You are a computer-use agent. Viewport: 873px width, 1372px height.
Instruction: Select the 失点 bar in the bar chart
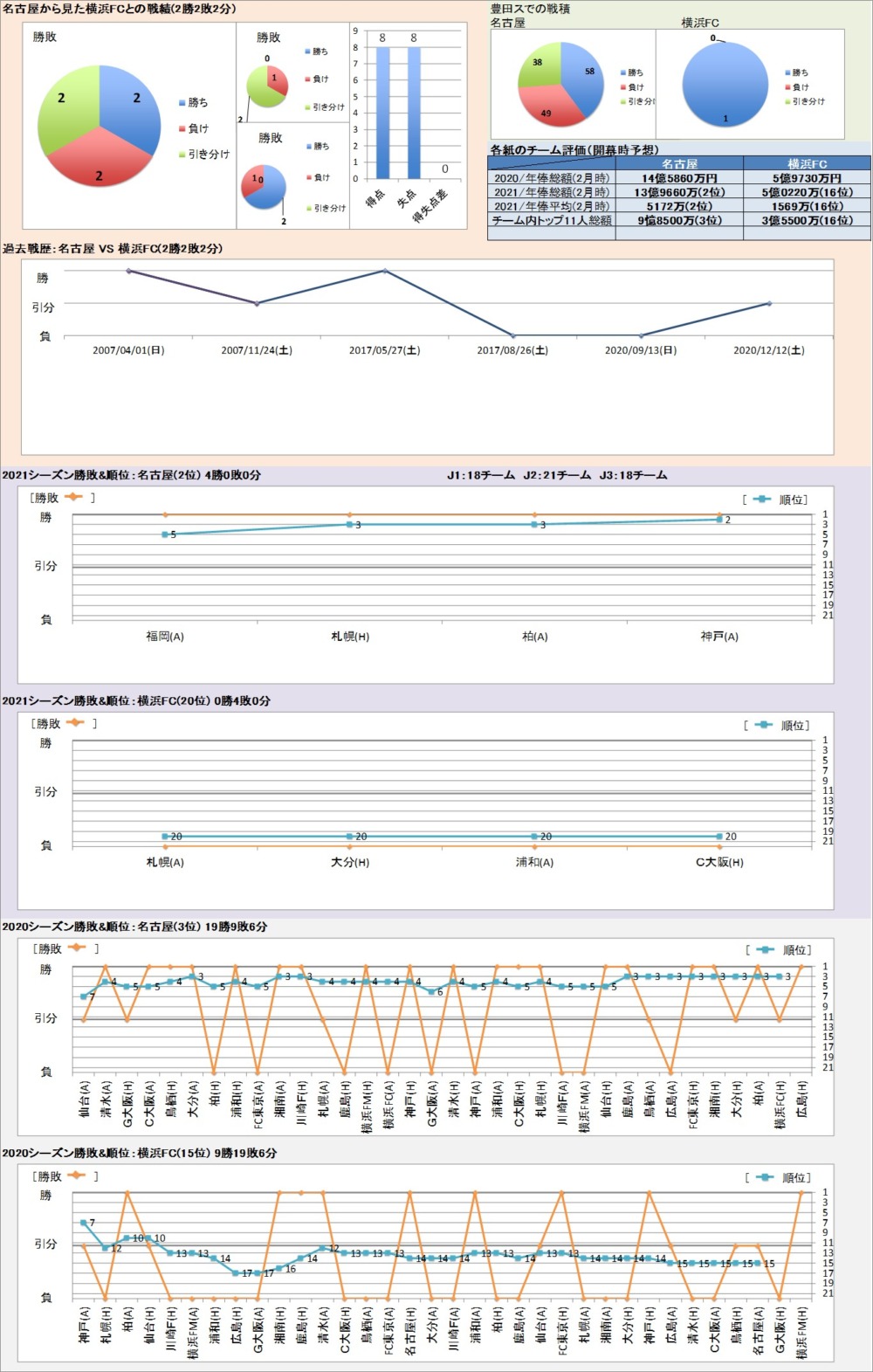414,113
